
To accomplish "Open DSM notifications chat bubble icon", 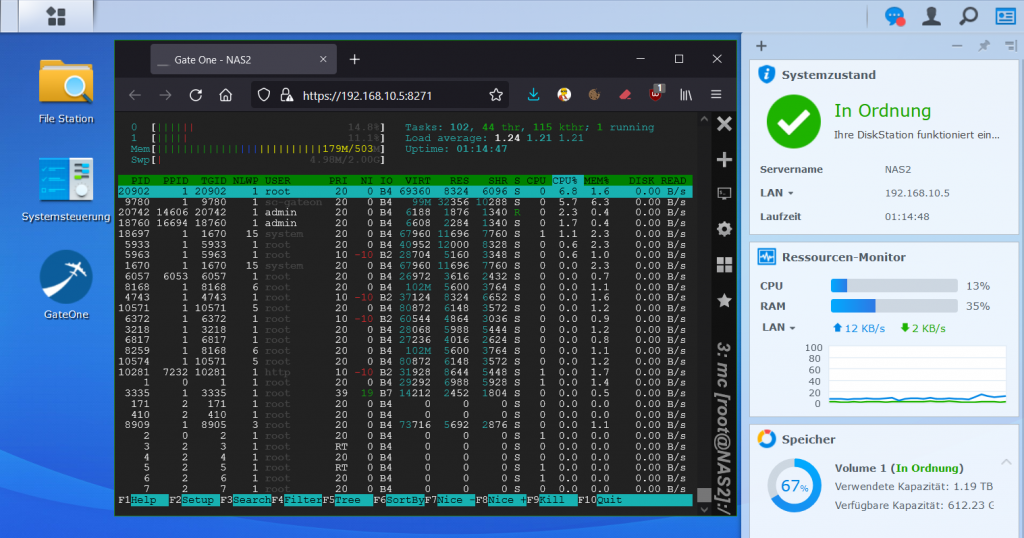I will tap(895, 16).
